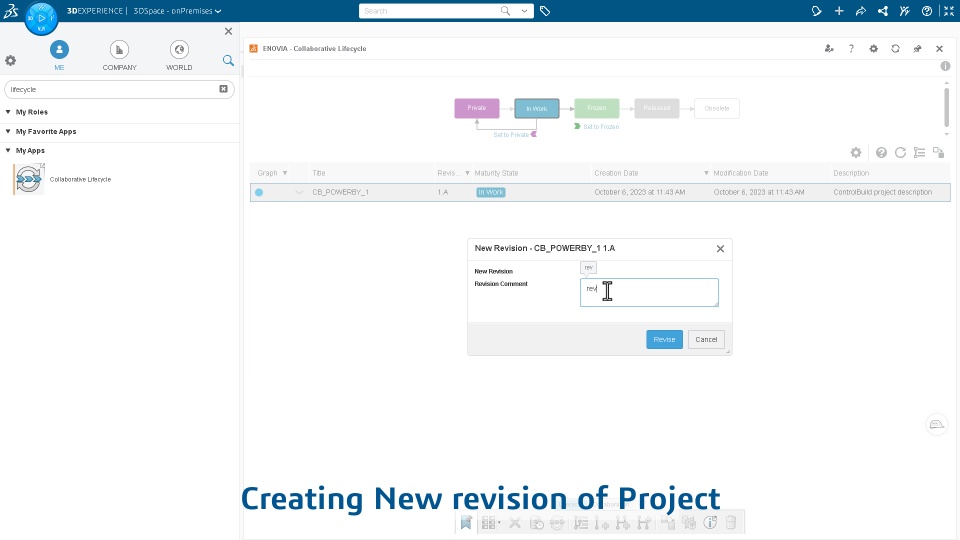
Task: Launch the Collaborative Lifecycle app
Action: coord(29,179)
